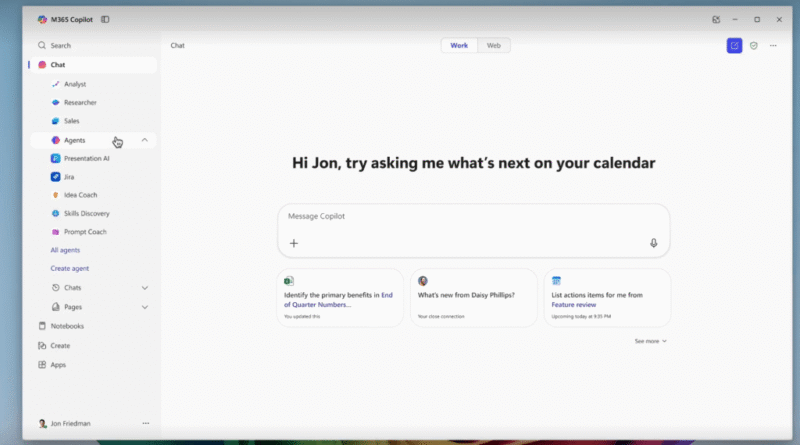Select the Daisy Phillips suggestion card
Viewport: 800px width, 445px height.
473,298
